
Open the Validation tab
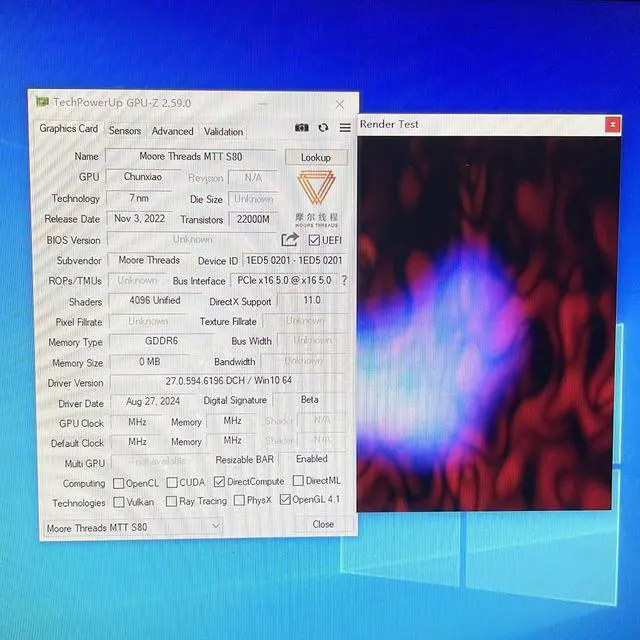tap(223, 132)
